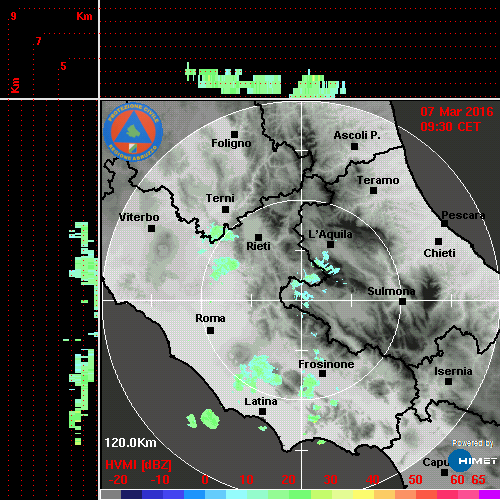Click the Sulmona marker square

403,302
